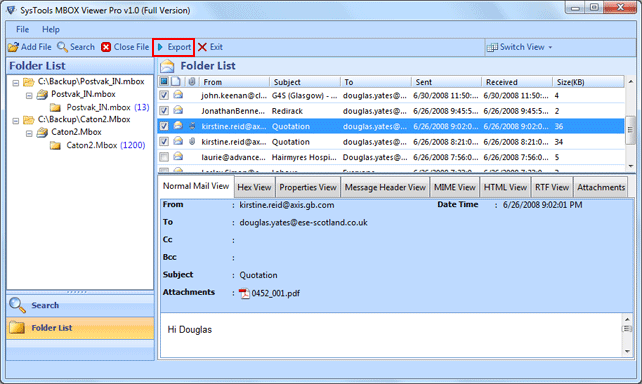Click the email list scrollbar down arrow

point(631,166)
